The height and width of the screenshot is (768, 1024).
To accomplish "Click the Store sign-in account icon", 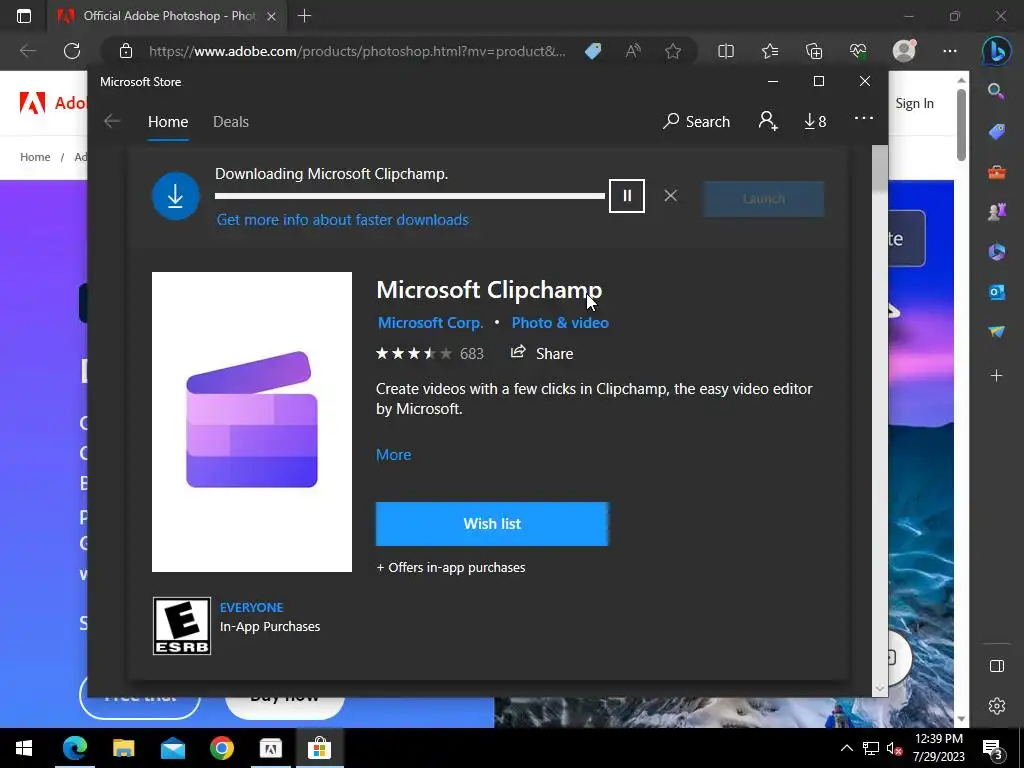I will point(768,121).
